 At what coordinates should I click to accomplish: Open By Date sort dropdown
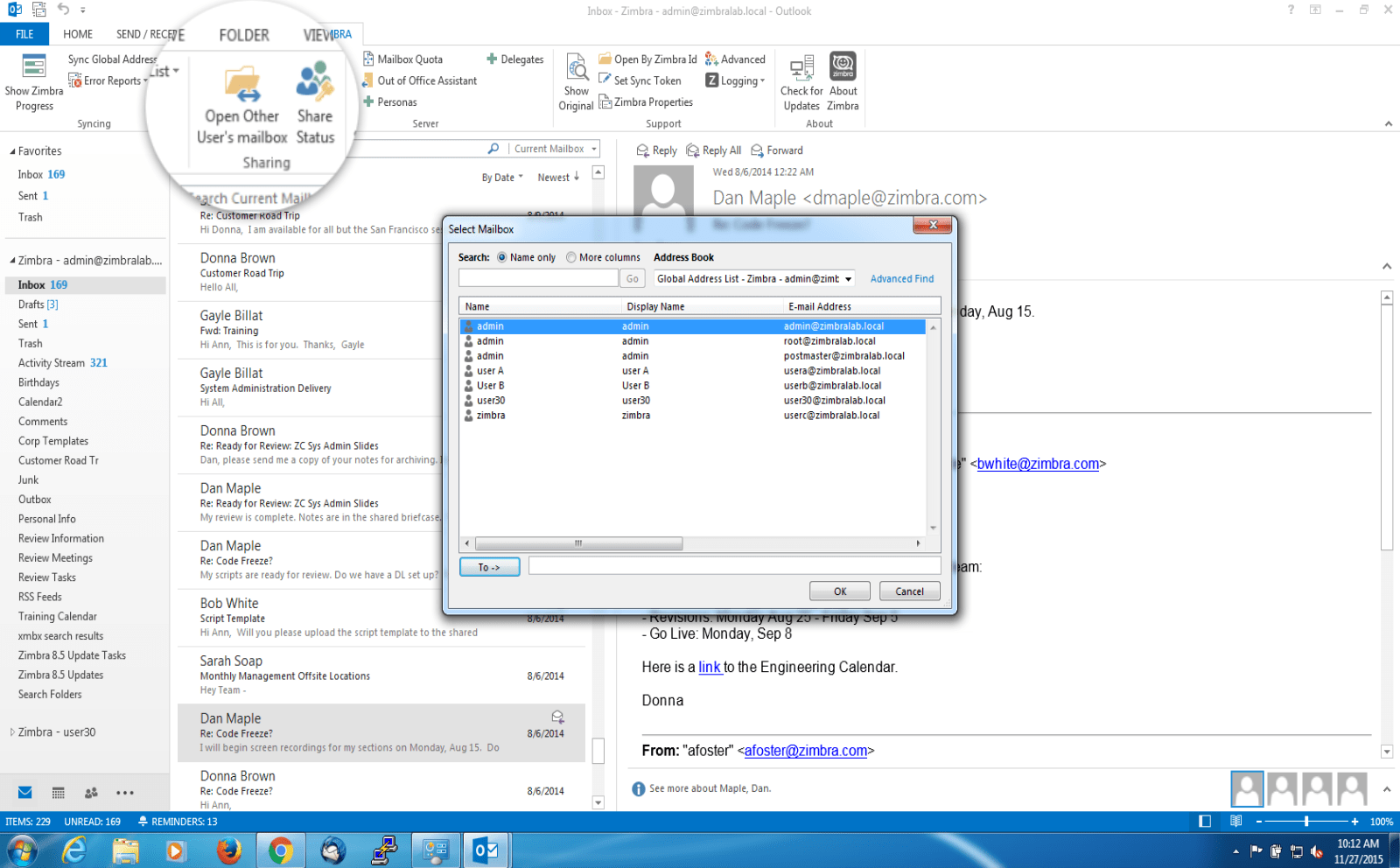[502, 178]
